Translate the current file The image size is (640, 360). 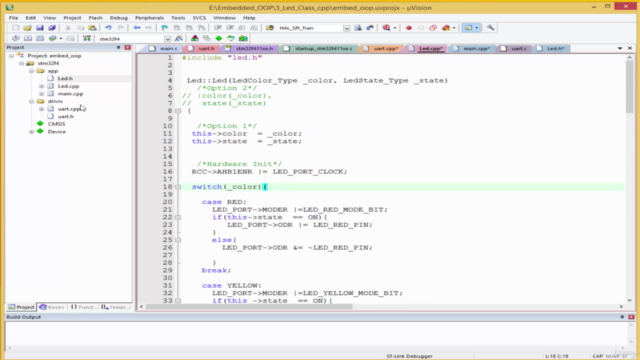[16, 38]
